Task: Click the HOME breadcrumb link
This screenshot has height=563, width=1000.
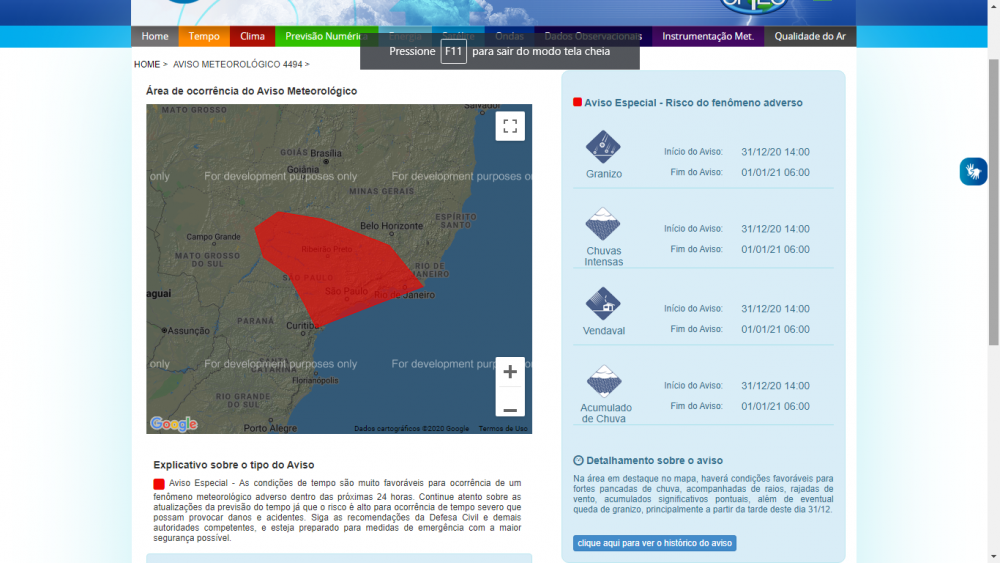Action: click(147, 64)
